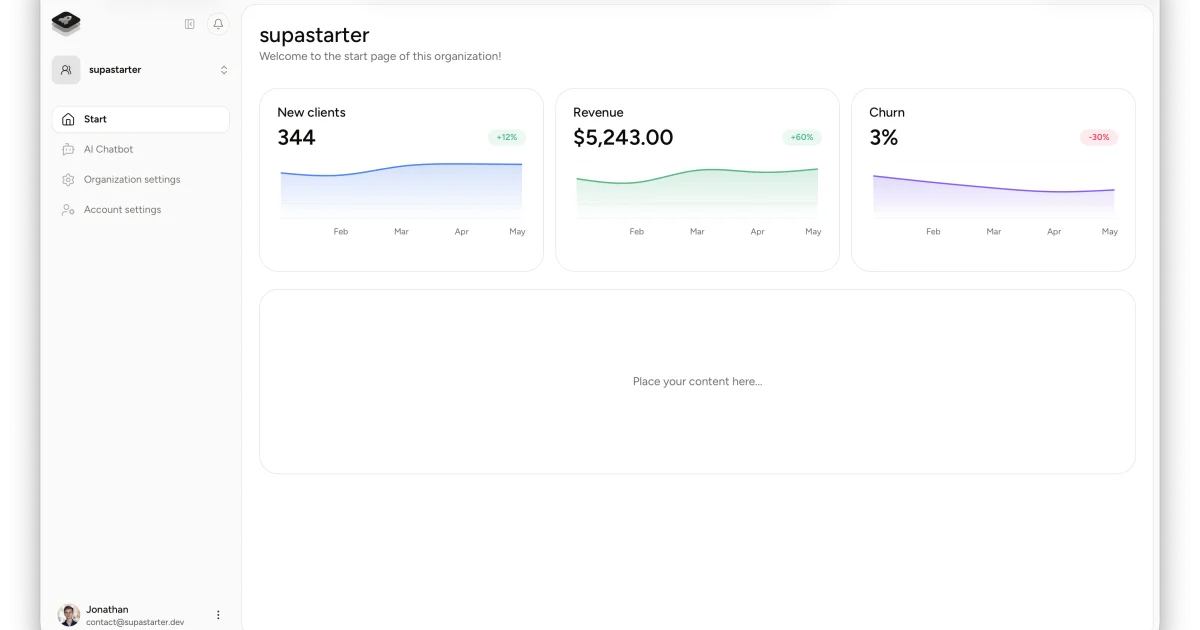Click the New clients card title
This screenshot has width=1200, height=630.
(x=311, y=112)
